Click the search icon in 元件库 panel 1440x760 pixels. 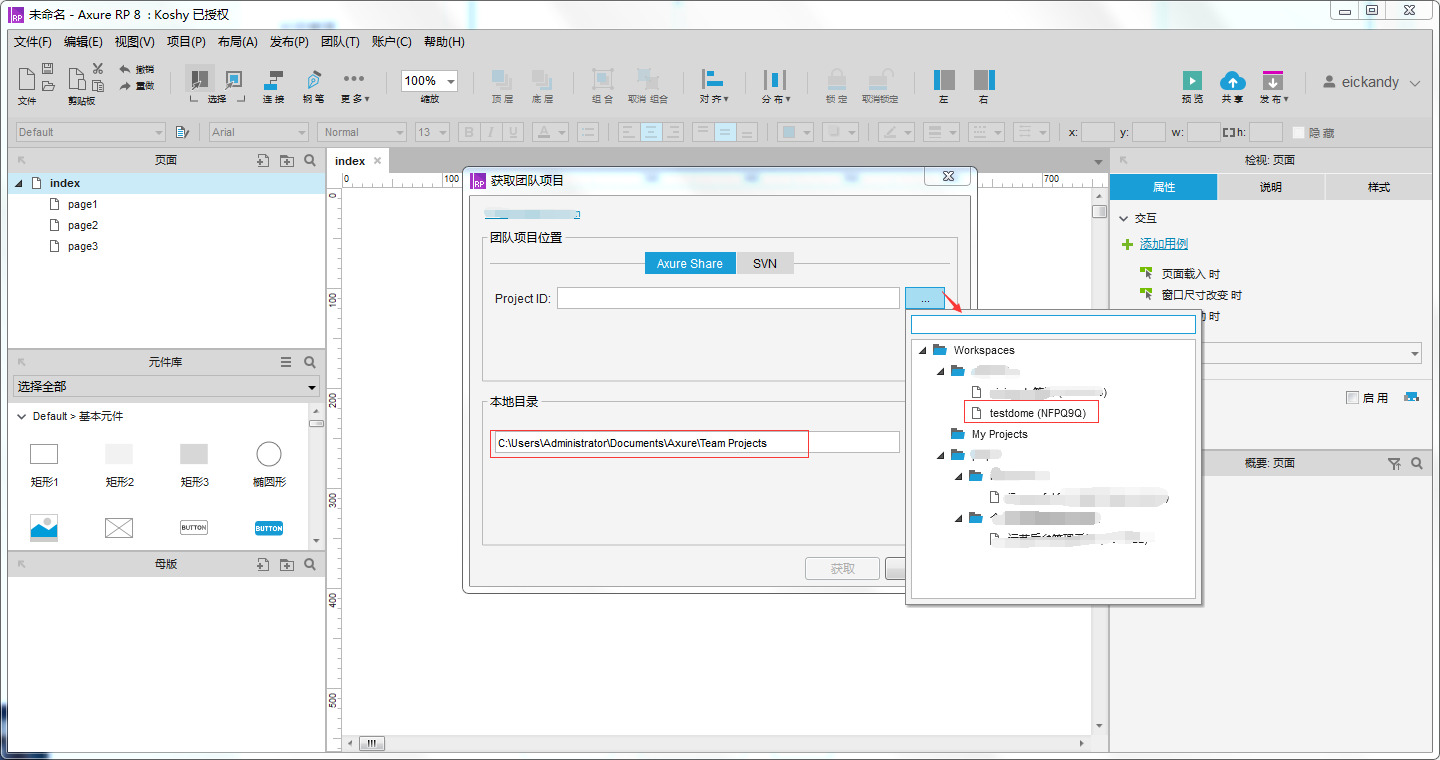click(310, 362)
